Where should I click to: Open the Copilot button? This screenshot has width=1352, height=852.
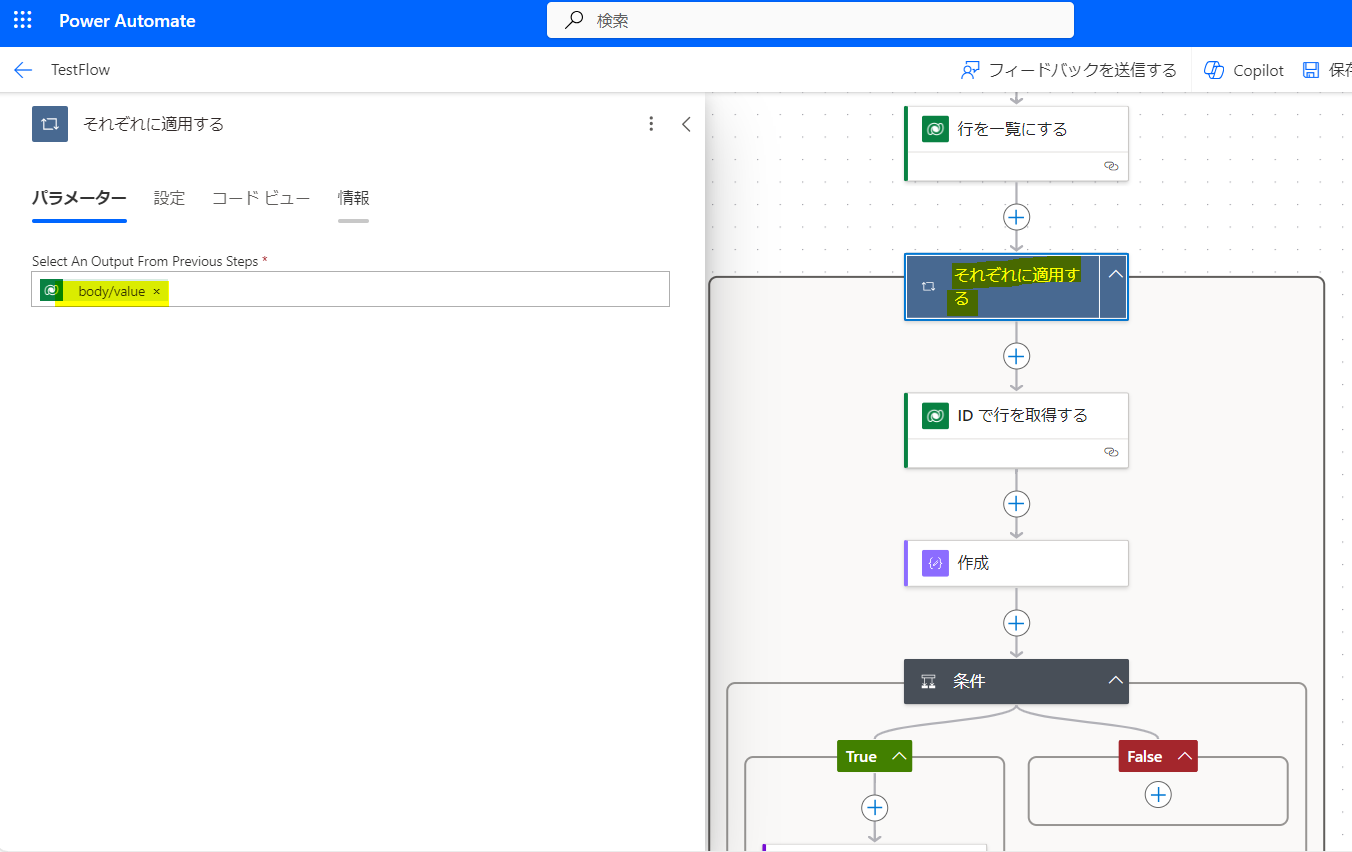coord(1243,70)
